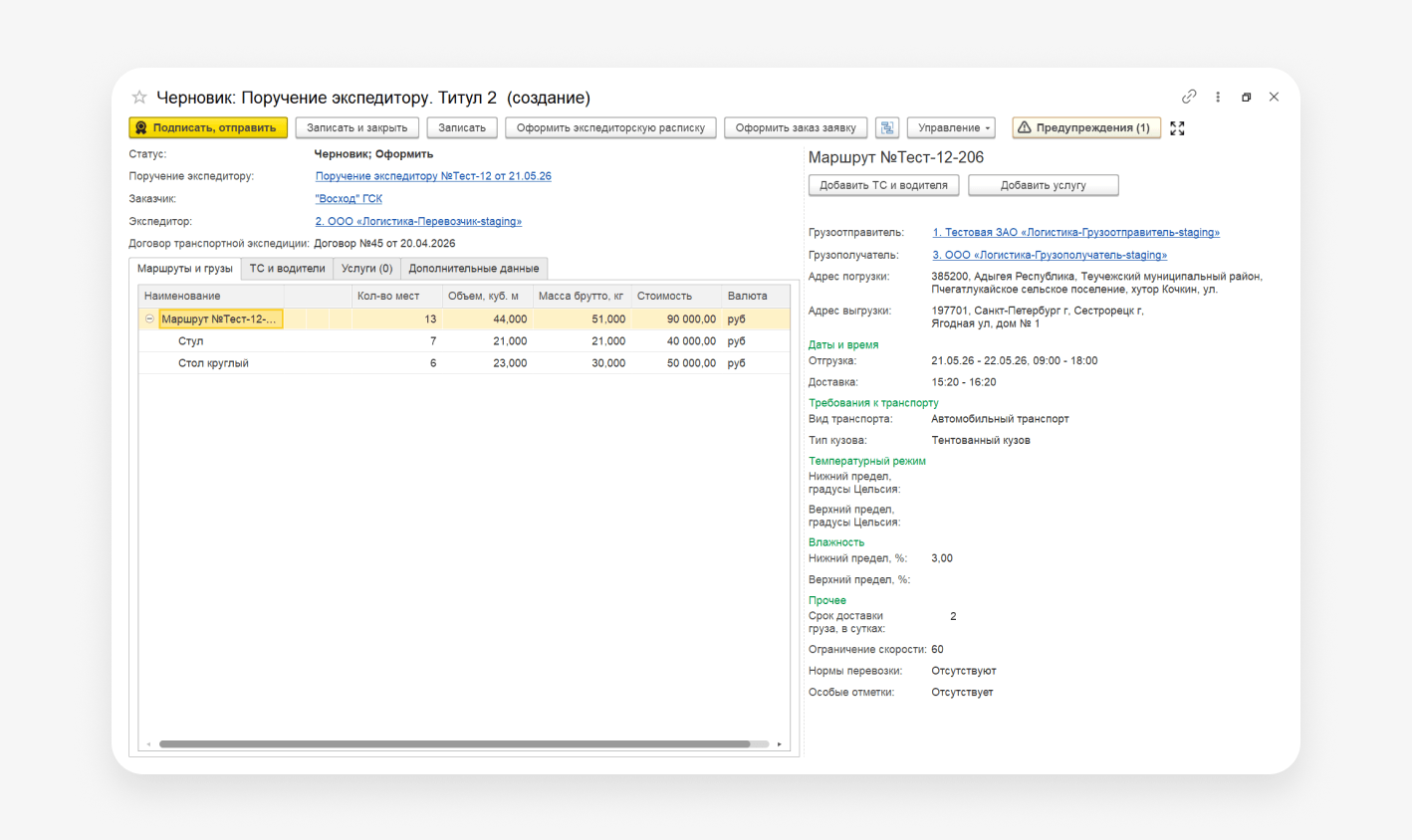Open the Дополнительные данные tab
This screenshot has height=840, width=1412.
point(474,269)
